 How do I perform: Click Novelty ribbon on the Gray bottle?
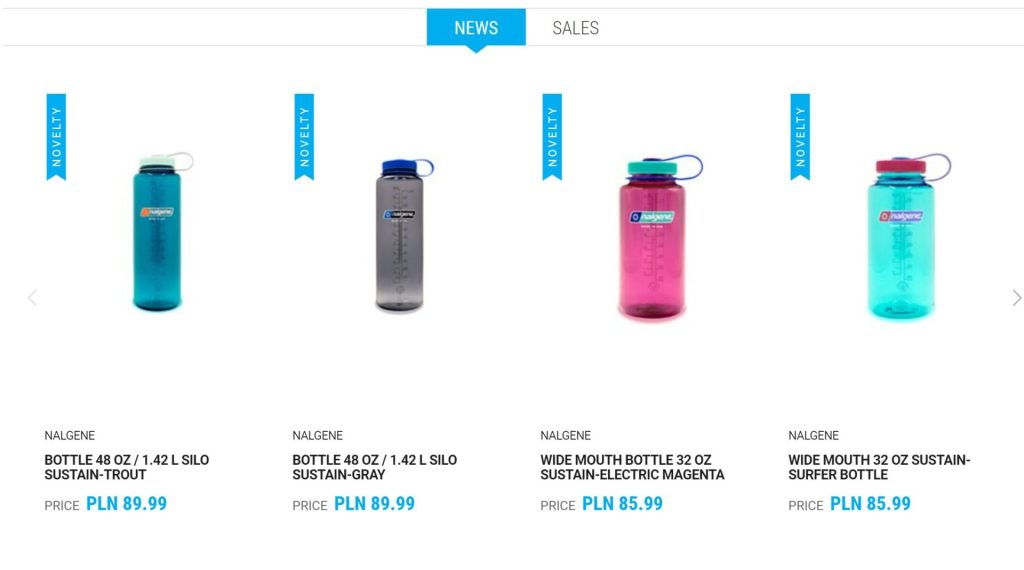304,136
